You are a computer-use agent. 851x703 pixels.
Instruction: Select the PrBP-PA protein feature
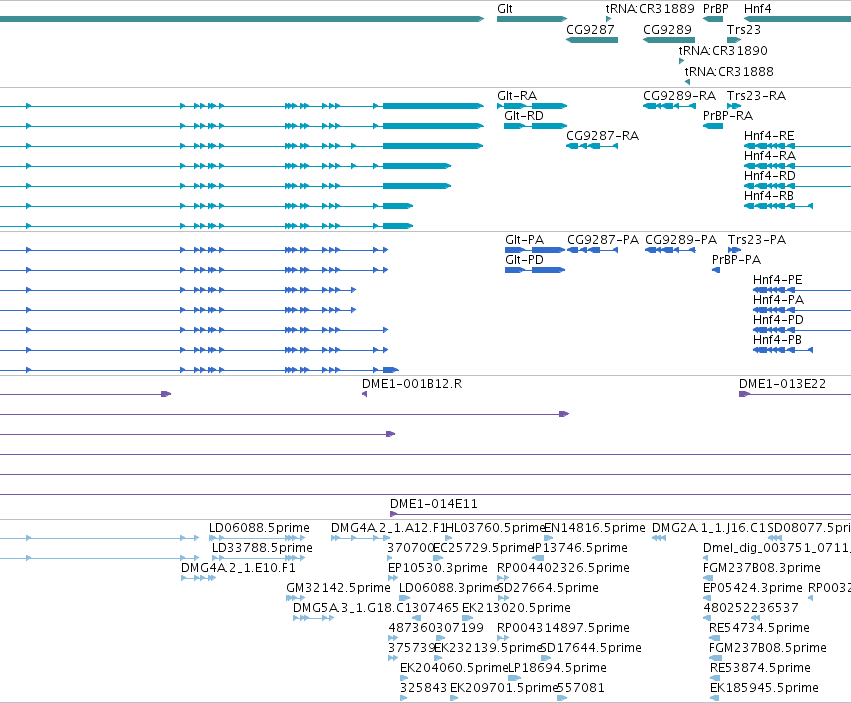pos(716,270)
